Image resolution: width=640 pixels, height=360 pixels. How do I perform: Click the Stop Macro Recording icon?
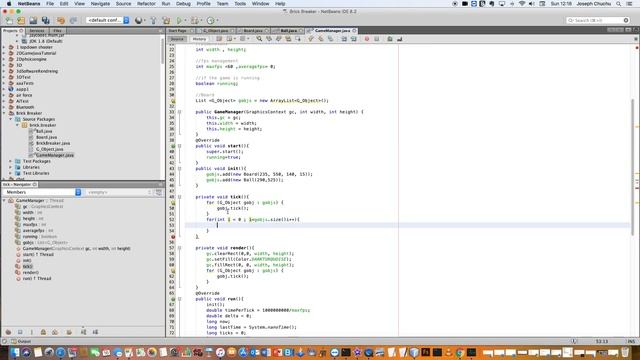(x=376, y=39)
